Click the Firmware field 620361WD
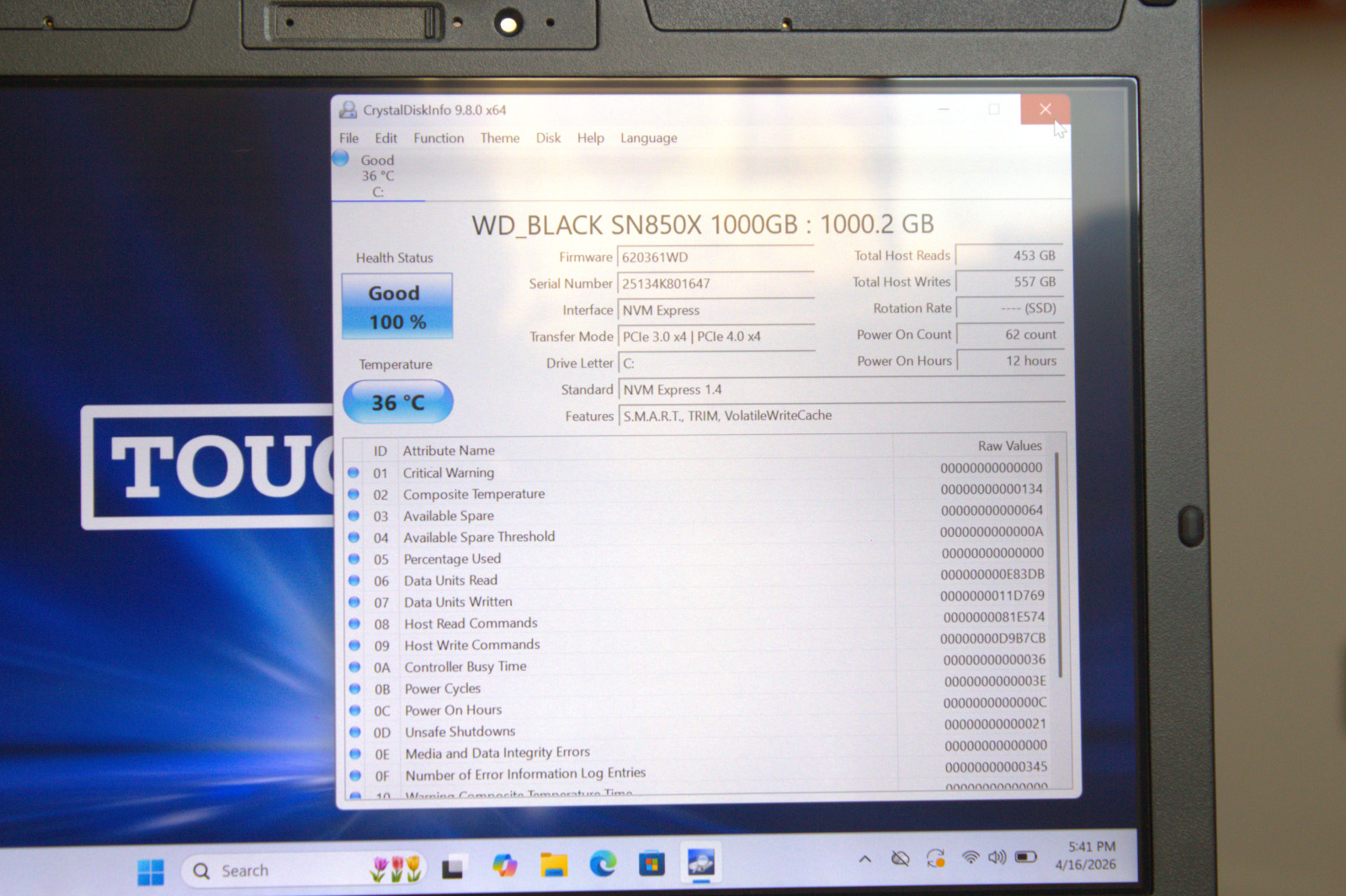 (x=716, y=257)
